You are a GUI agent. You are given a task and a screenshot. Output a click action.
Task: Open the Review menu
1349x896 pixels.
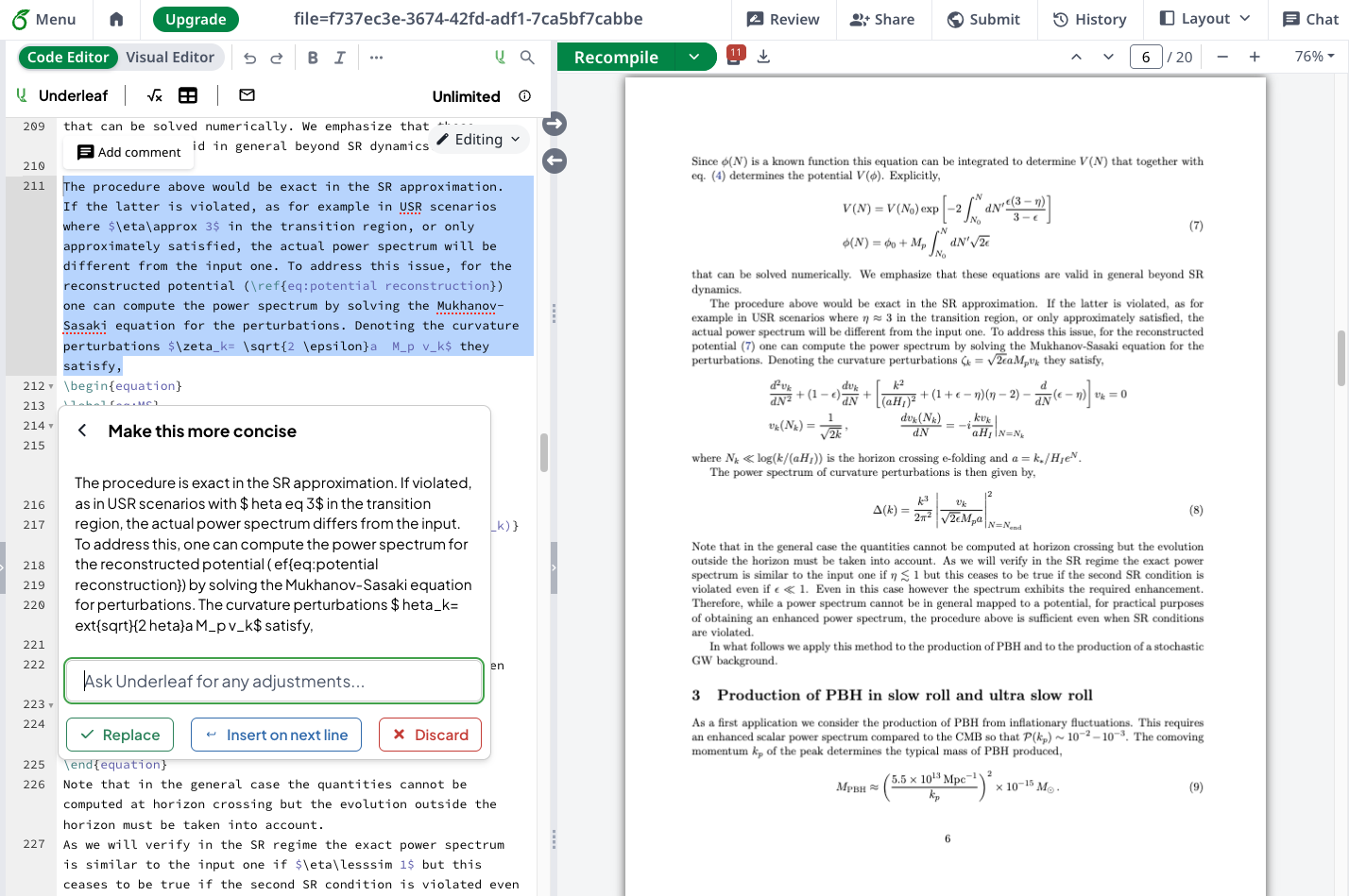783,19
